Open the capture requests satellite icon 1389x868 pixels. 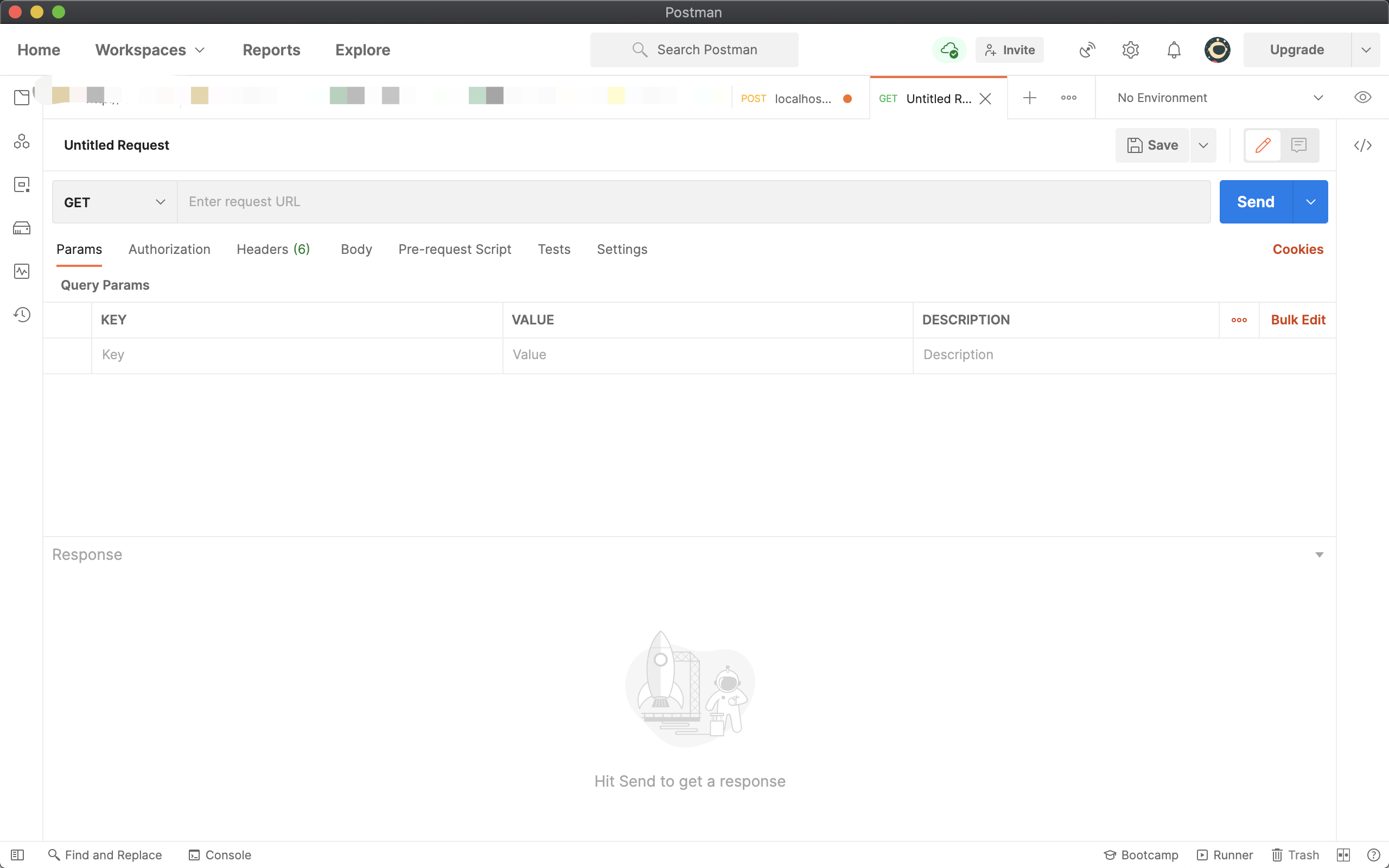1087,50
